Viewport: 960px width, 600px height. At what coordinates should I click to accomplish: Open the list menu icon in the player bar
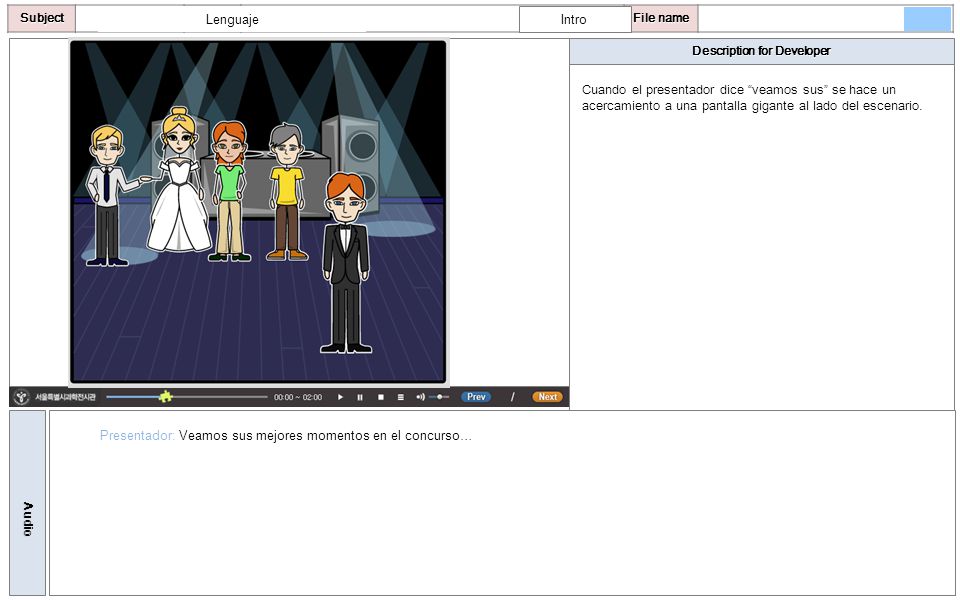click(400, 397)
